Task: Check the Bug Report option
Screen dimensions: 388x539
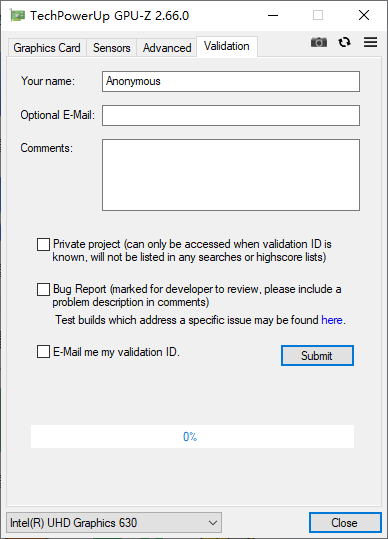Action: [43, 289]
